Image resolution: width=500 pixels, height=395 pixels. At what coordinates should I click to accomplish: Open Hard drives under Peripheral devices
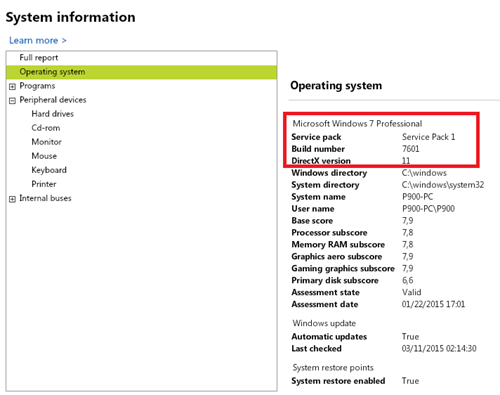pos(53,114)
